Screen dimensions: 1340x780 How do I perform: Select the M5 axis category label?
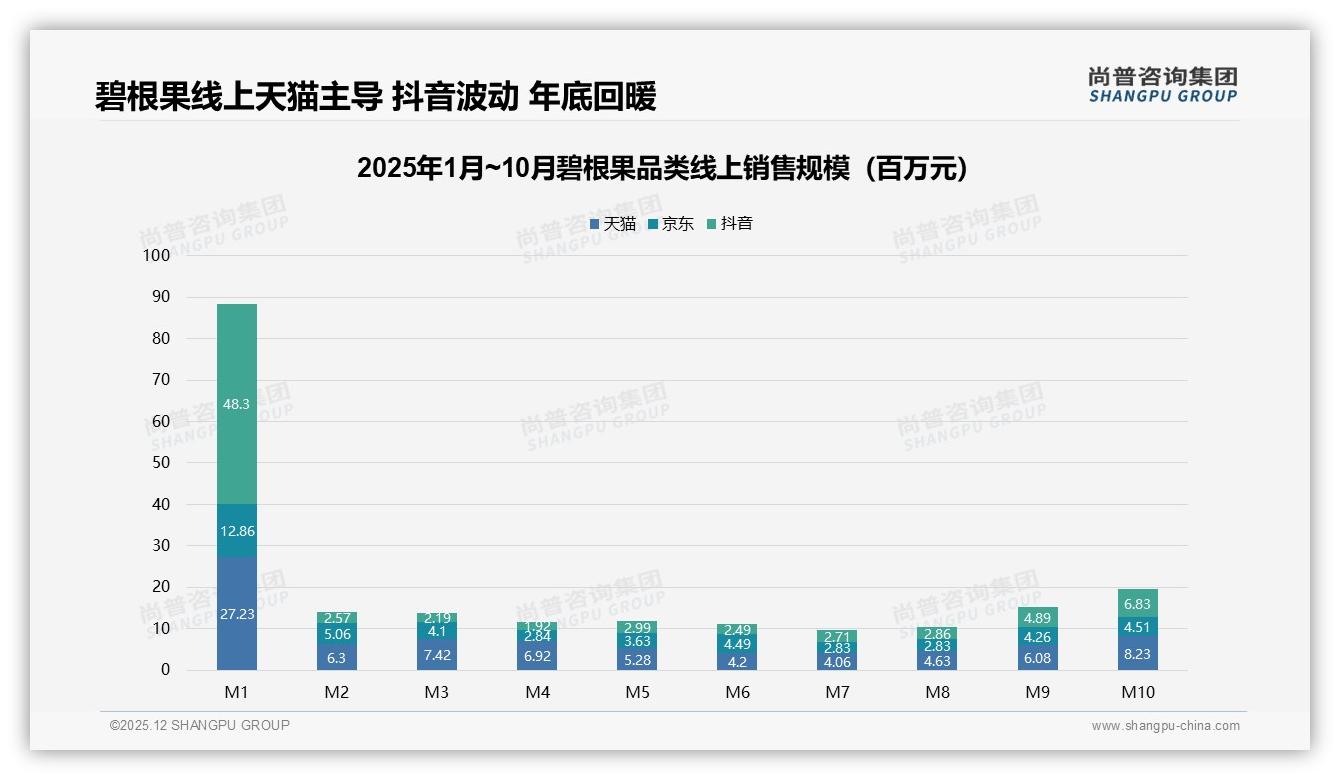coord(637,691)
